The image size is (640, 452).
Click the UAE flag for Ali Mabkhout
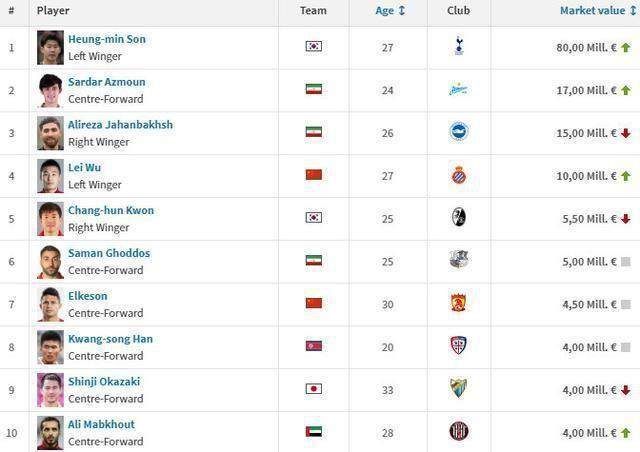(313, 432)
